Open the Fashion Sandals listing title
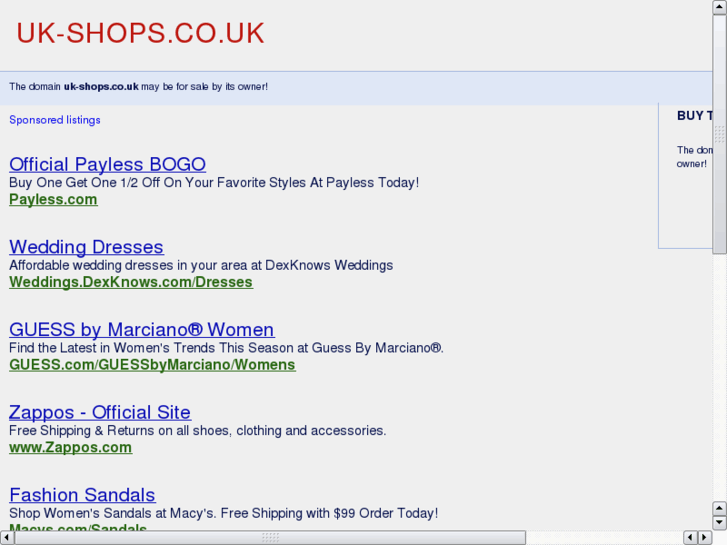The width and height of the screenshot is (727, 545). pyautogui.click(x=83, y=495)
